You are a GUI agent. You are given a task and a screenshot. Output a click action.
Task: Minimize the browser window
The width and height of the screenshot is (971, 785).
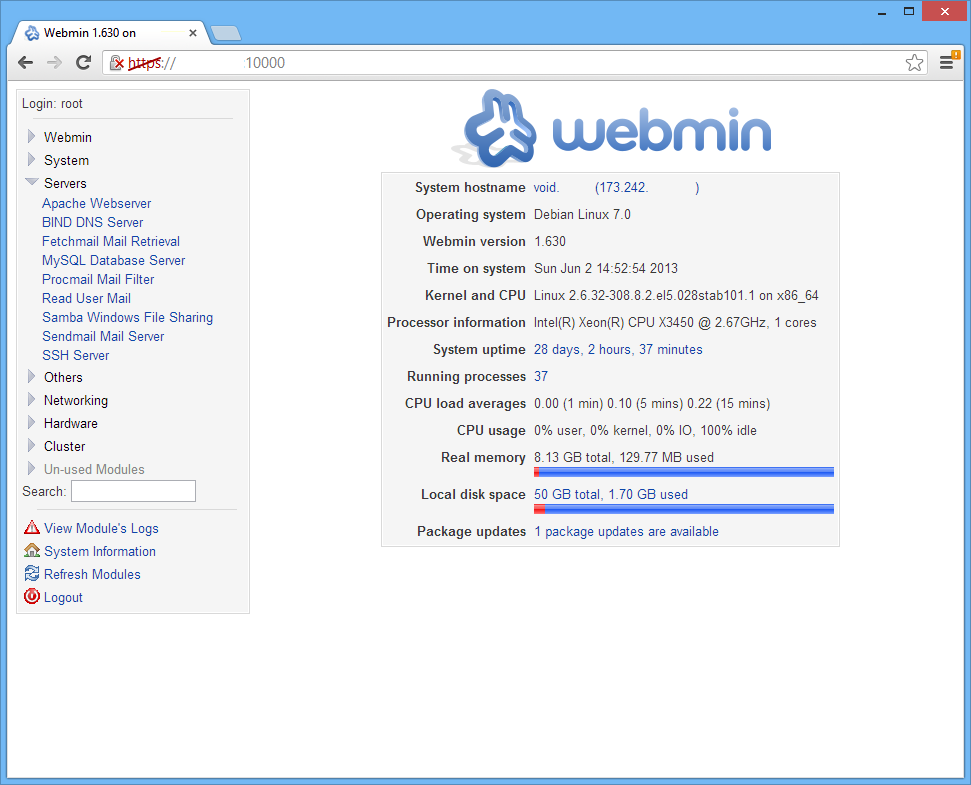882,12
